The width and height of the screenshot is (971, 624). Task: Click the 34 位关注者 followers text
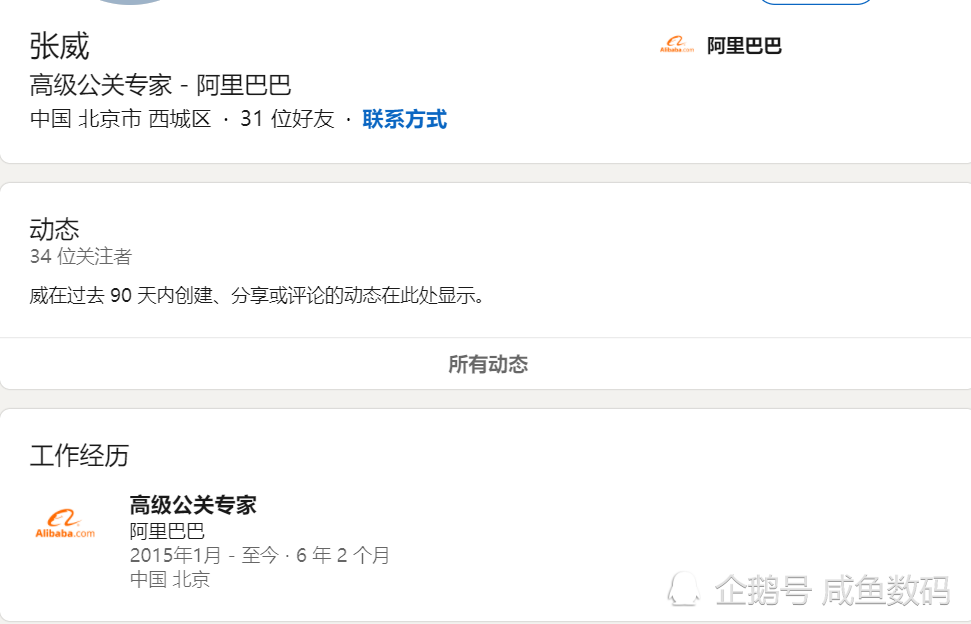(80, 257)
